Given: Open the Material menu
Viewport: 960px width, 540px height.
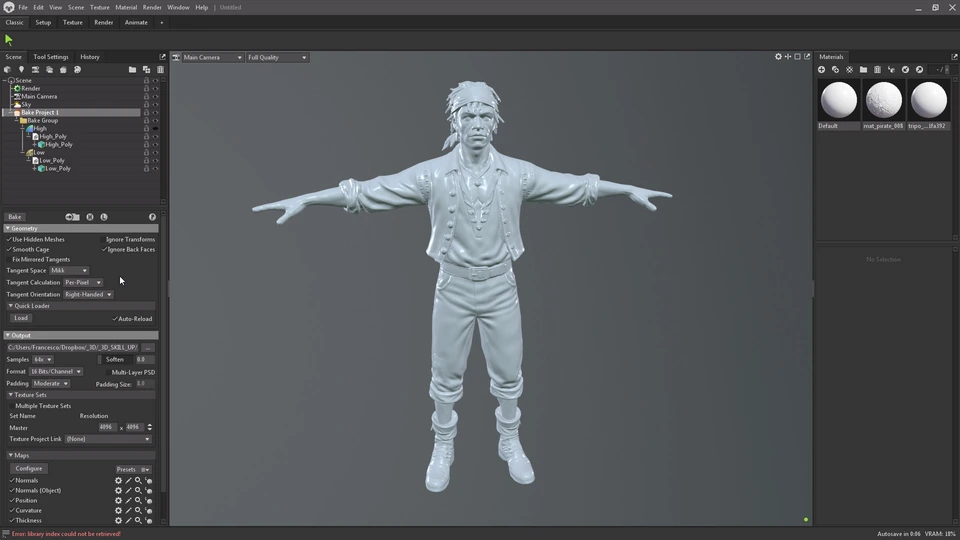Looking at the screenshot, I should click(x=126, y=7).
